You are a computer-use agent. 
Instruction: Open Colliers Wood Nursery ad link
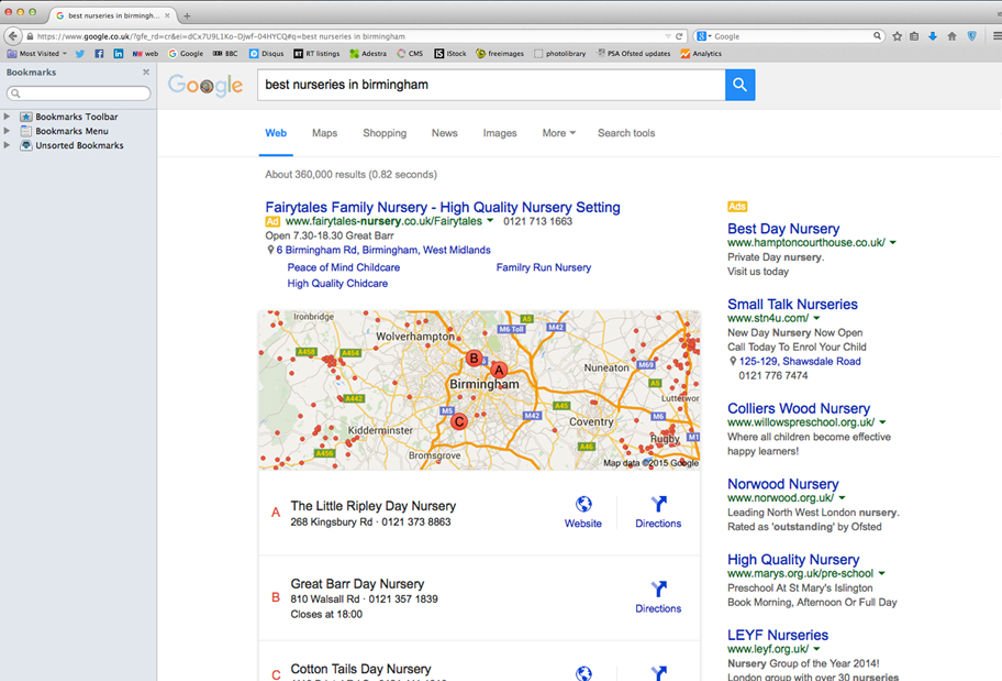tap(799, 408)
